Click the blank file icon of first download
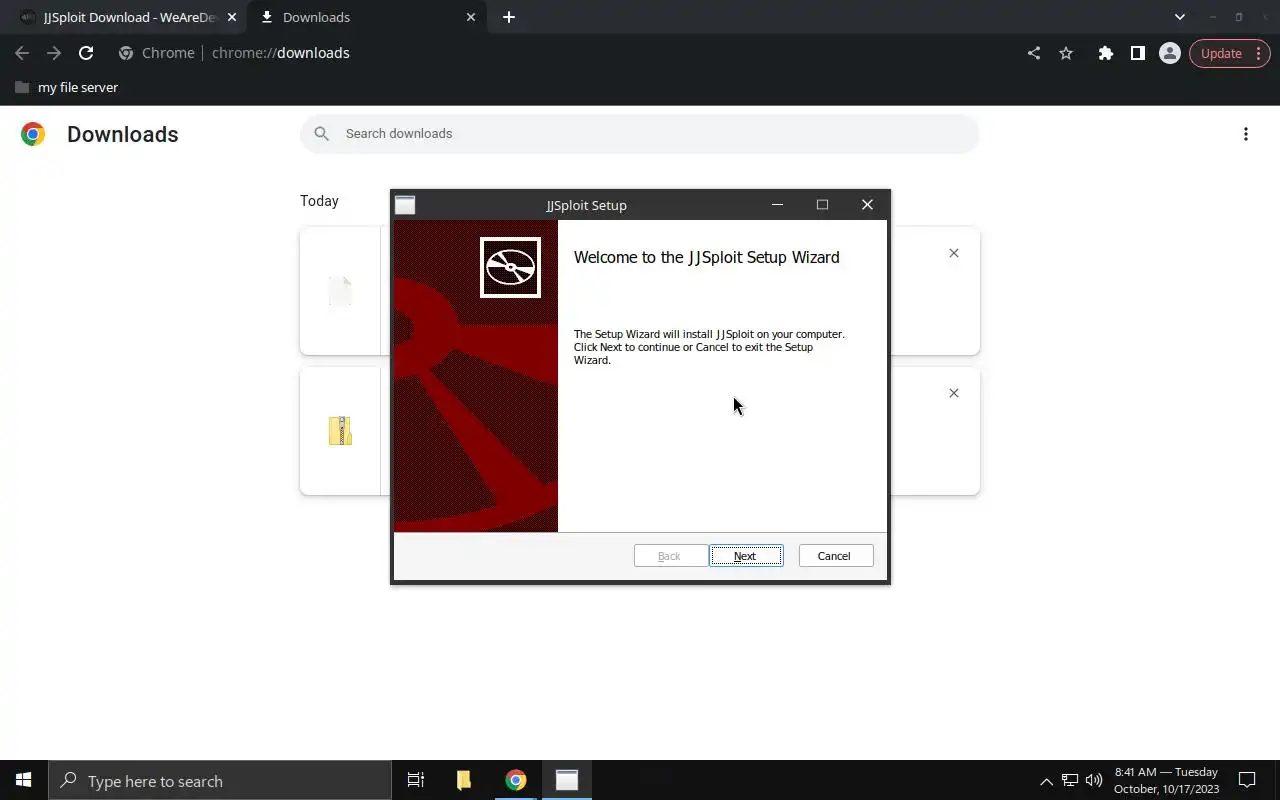1280x800 pixels. click(x=340, y=291)
